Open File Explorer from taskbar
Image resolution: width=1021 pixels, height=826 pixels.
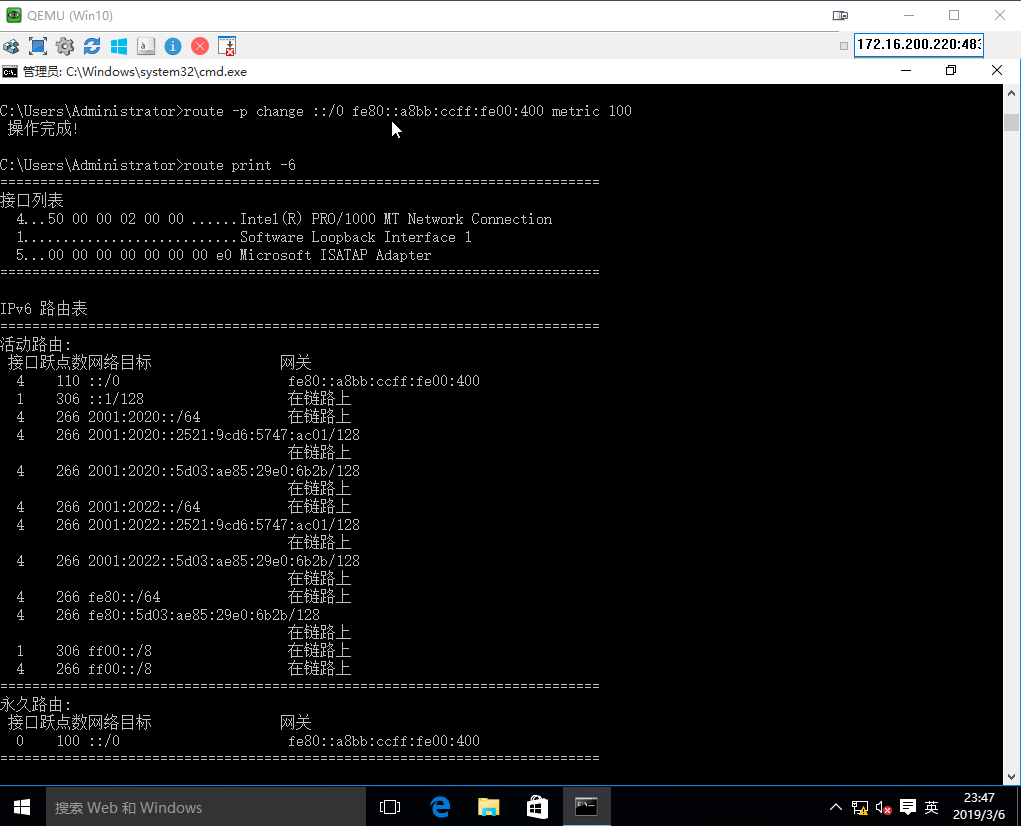[489, 807]
